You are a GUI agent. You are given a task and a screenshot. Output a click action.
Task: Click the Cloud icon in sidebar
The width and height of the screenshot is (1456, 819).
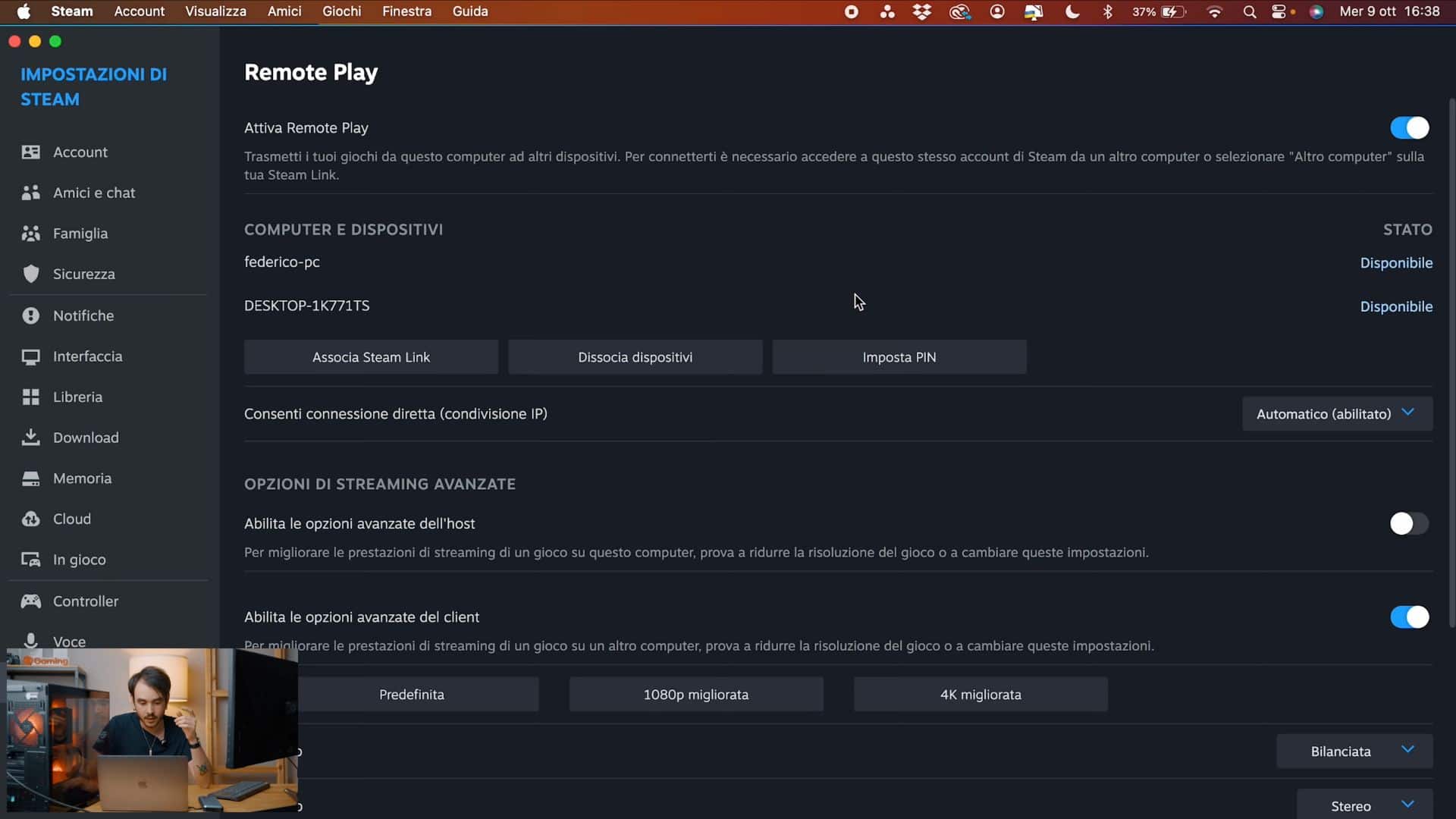[30, 519]
